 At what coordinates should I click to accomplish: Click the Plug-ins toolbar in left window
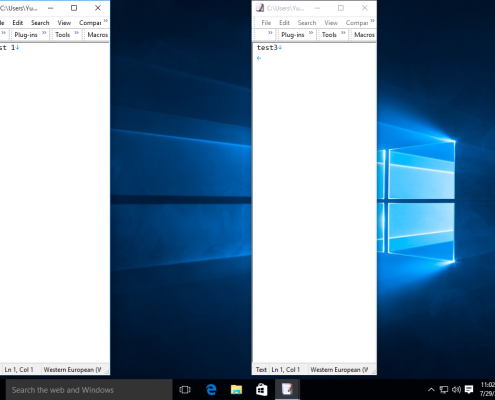(26, 35)
